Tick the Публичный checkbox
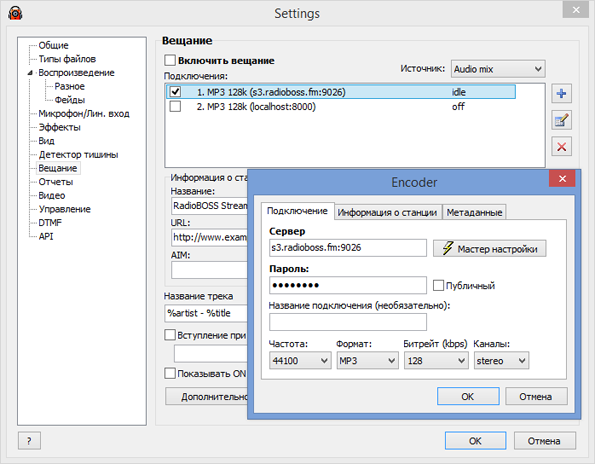 438,285
